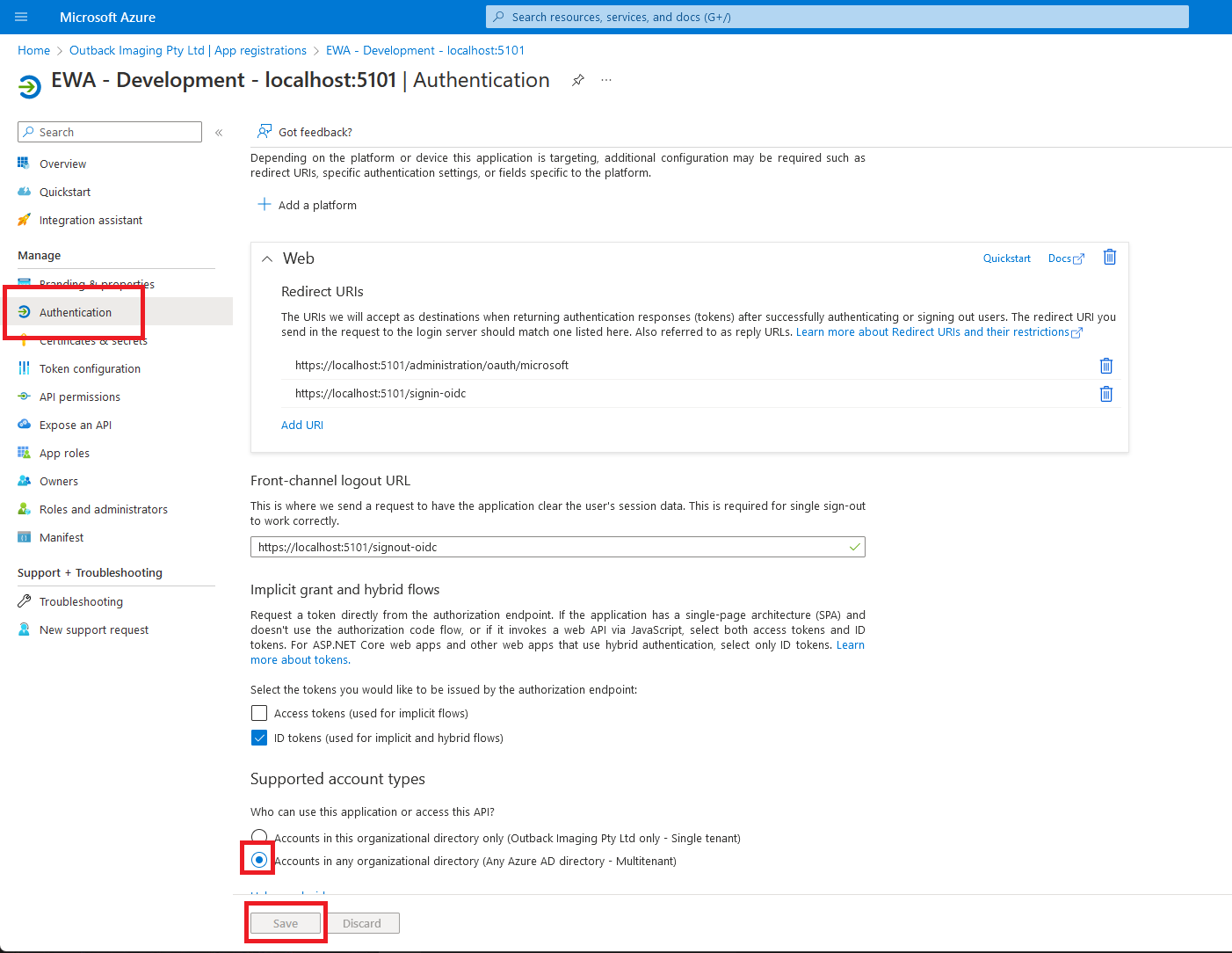This screenshot has width=1232, height=953.
Task: Enable the Access tokens checkbox
Action: click(x=259, y=713)
